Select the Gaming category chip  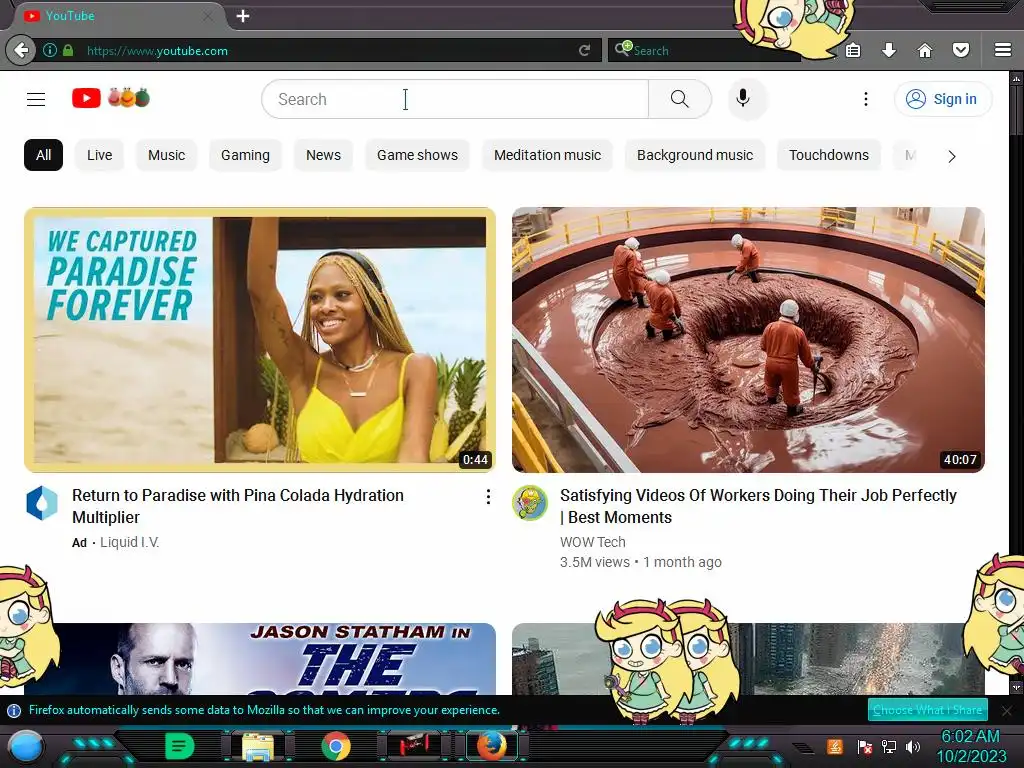pos(245,155)
